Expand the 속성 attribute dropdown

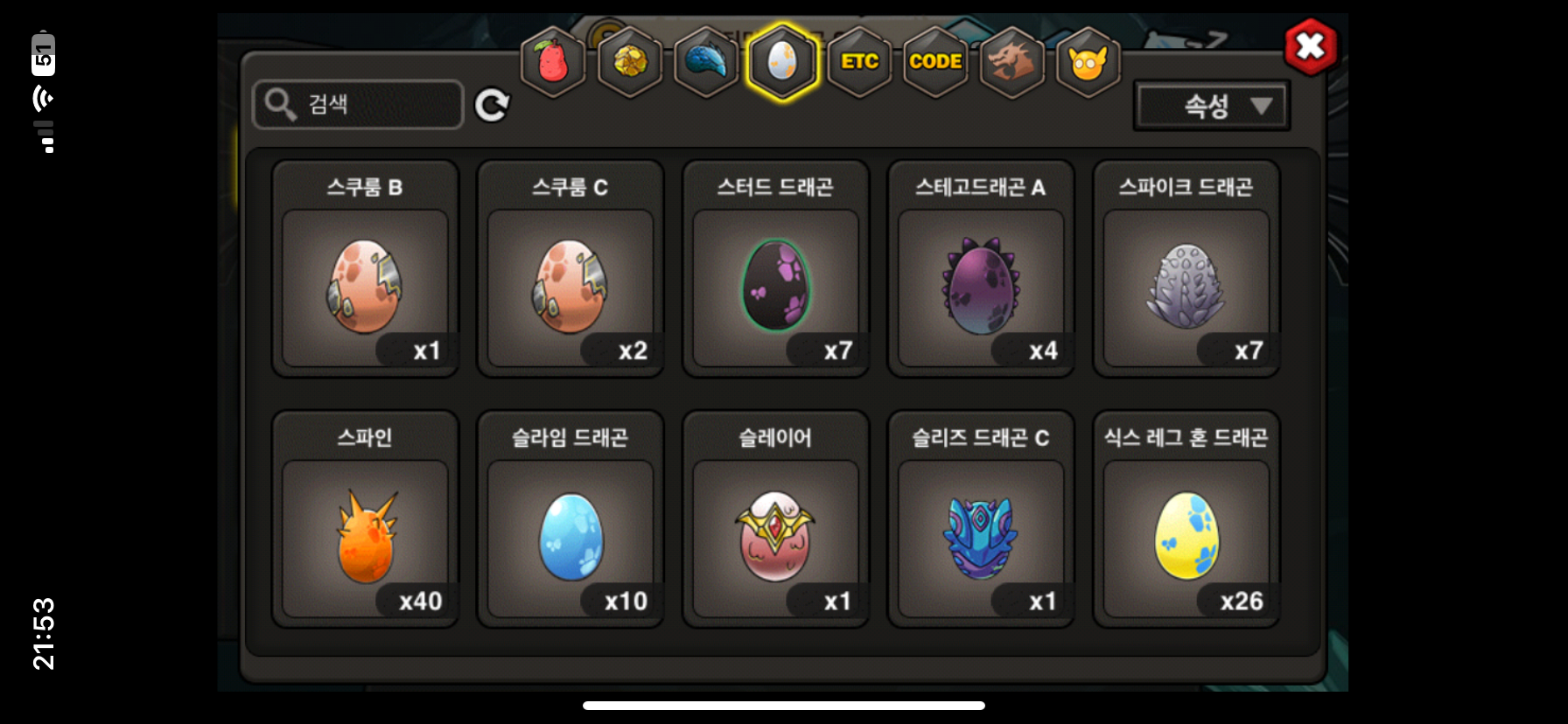tap(1212, 106)
